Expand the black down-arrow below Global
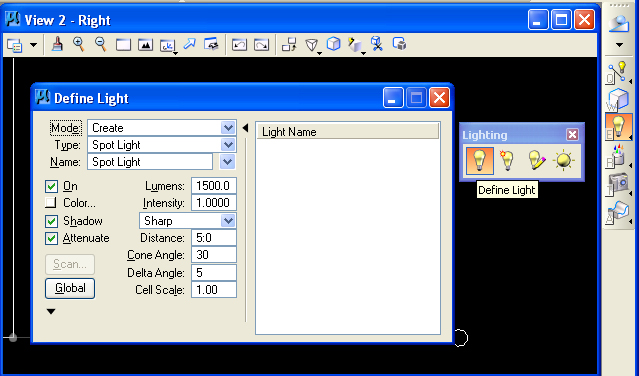The width and height of the screenshot is (639, 376). point(51,312)
